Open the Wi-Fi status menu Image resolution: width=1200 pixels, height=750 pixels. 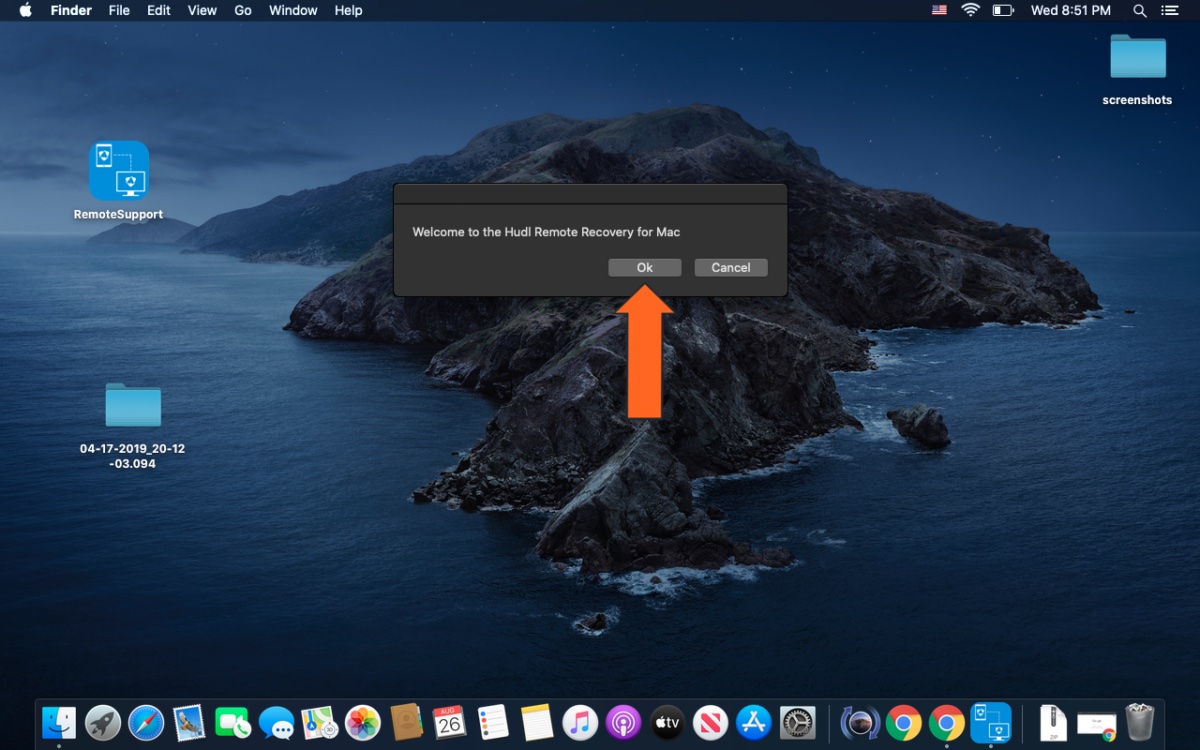[970, 10]
